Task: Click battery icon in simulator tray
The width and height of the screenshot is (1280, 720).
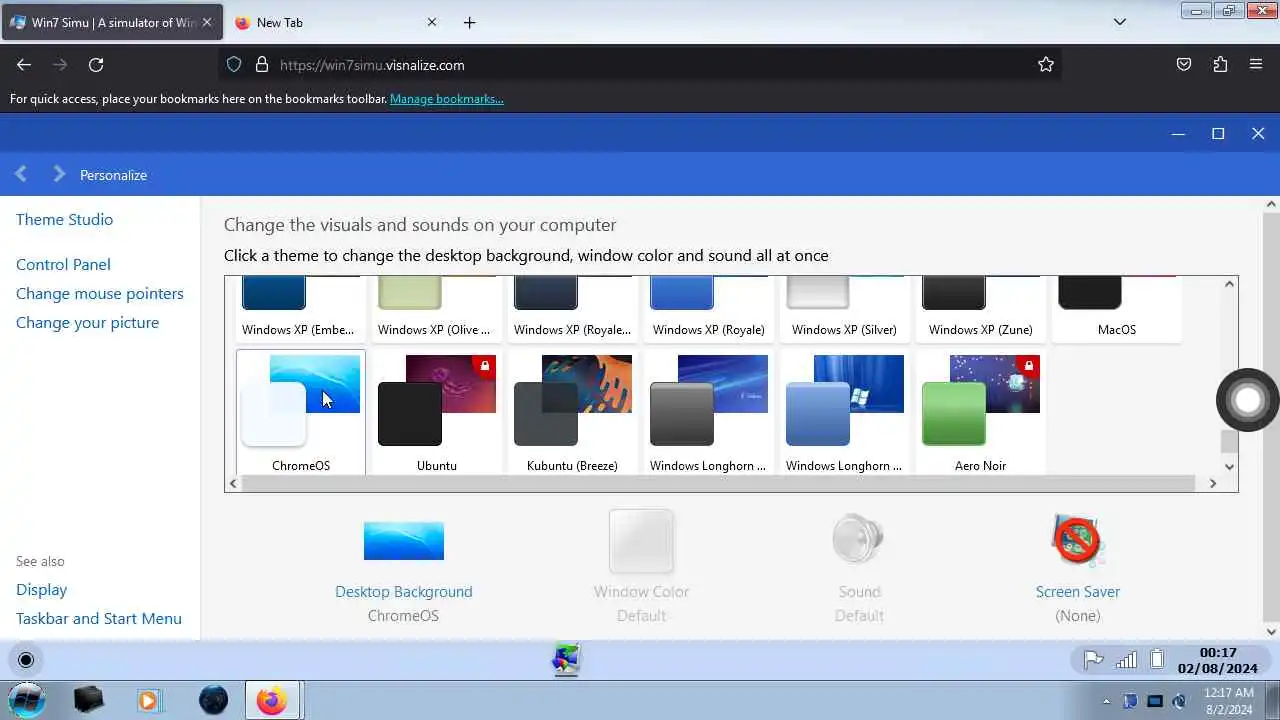Action: coord(1157,660)
